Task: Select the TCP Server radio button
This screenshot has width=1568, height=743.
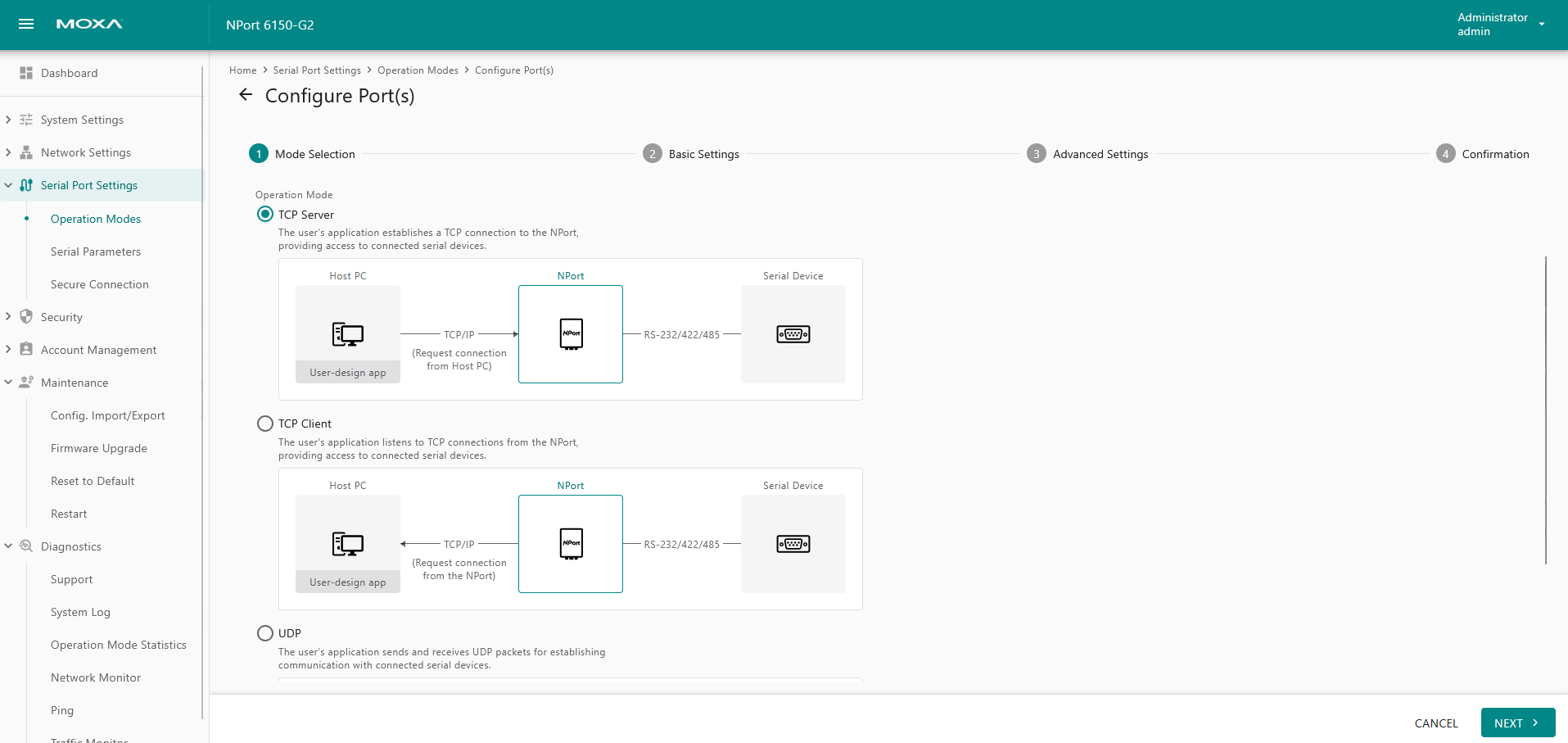Action: point(265,215)
